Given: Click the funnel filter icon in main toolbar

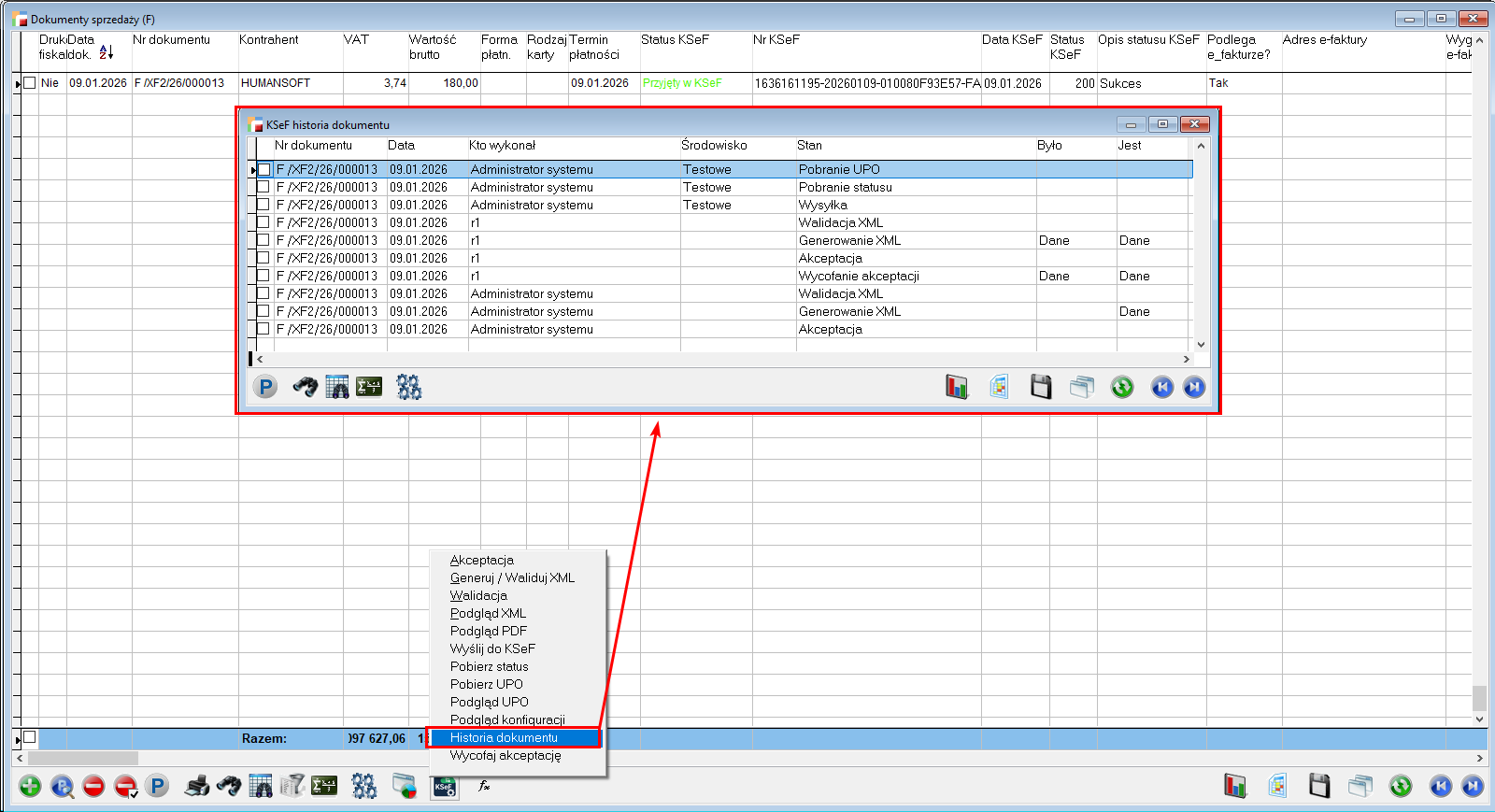Looking at the screenshot, I should pos(292,787).
